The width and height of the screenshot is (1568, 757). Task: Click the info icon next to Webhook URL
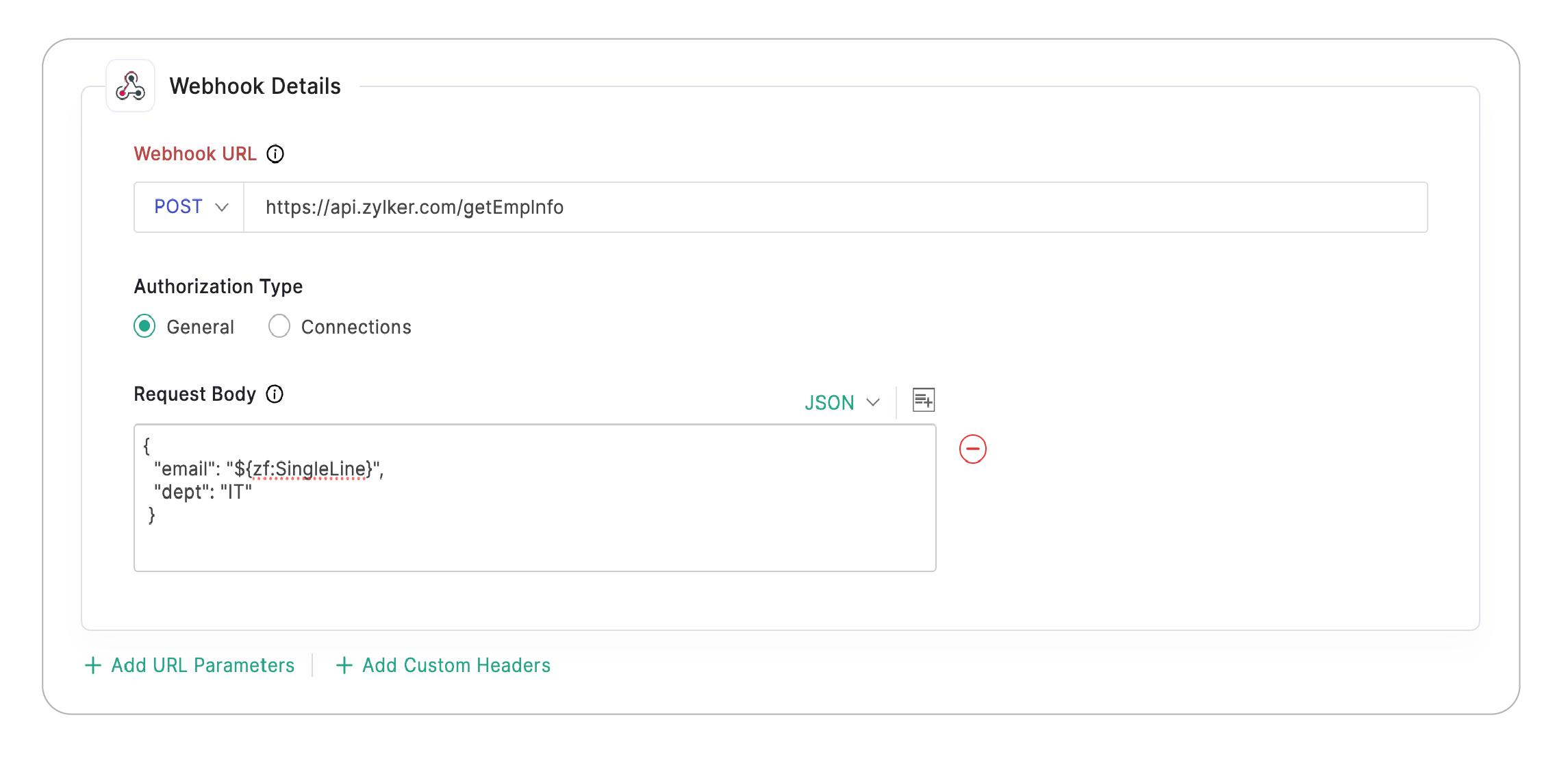point(275,154)
